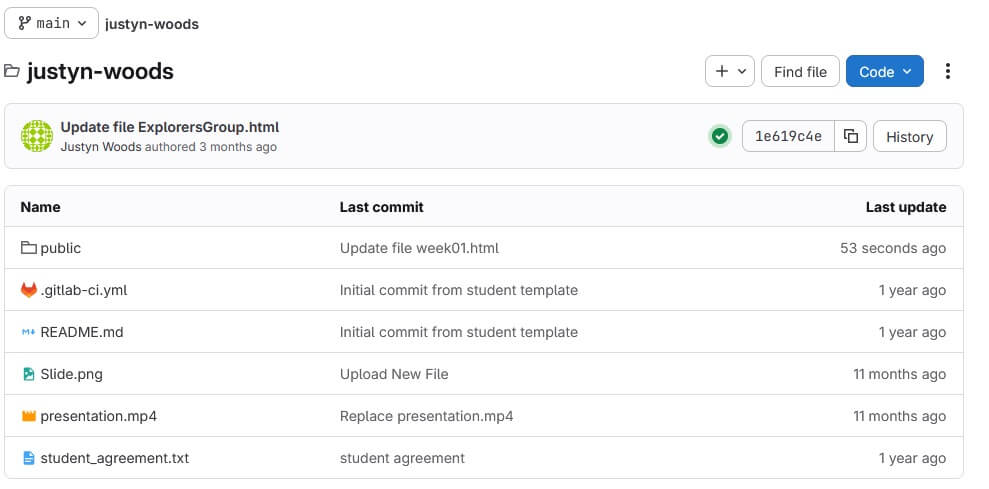This screenshot has height=489, width=989.
Task: Open the commit 'Update file ExplorersGroup.html'
Action: 170,127
